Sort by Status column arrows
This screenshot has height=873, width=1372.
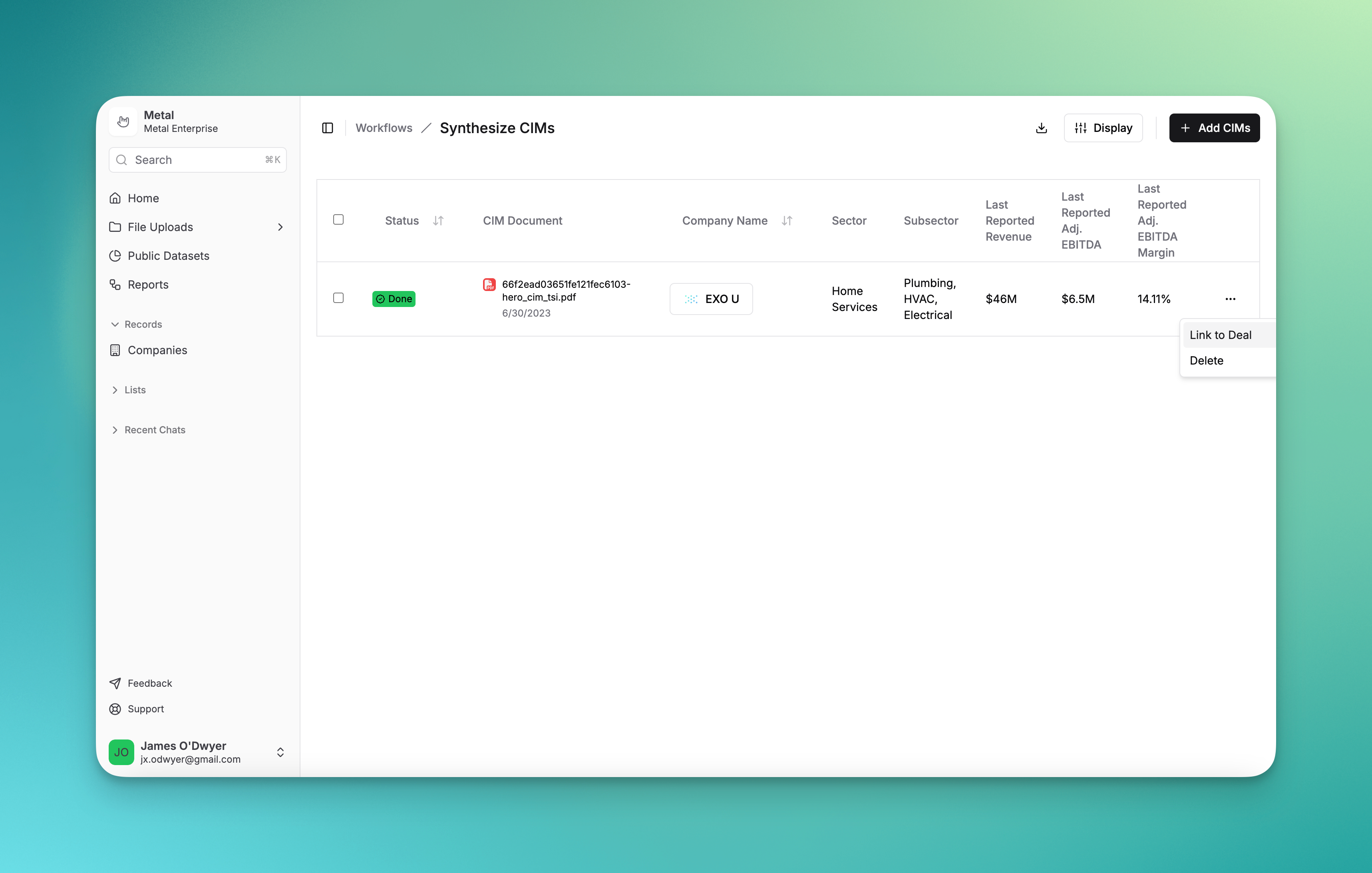tap(437, 221)
